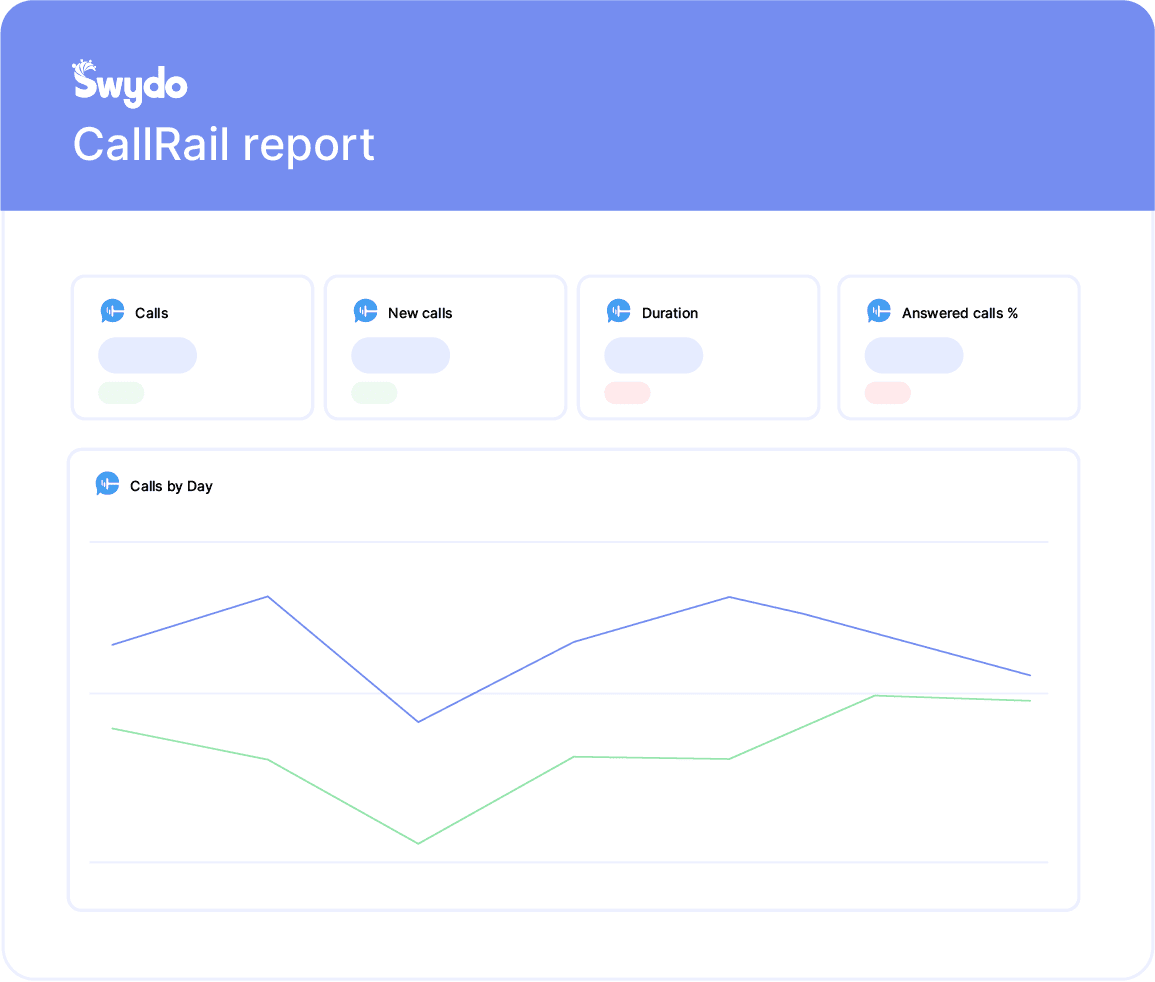Click the Answered calls % label
The height and width of the screenshot is (982, 1155).
[x=960, y=313]
